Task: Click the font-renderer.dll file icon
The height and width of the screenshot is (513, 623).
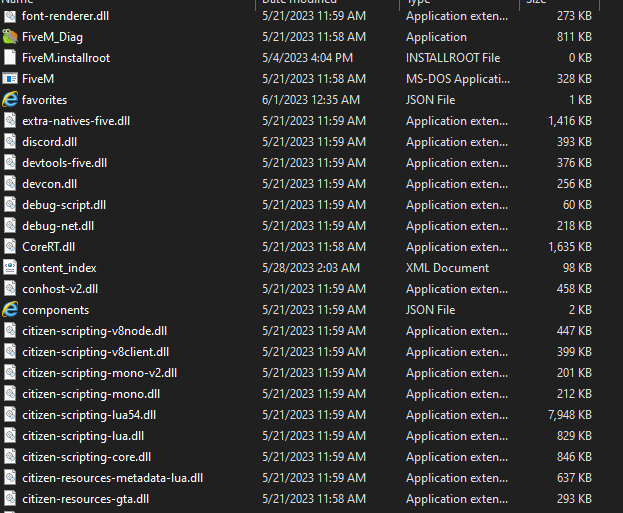Action: pos(10,16)
